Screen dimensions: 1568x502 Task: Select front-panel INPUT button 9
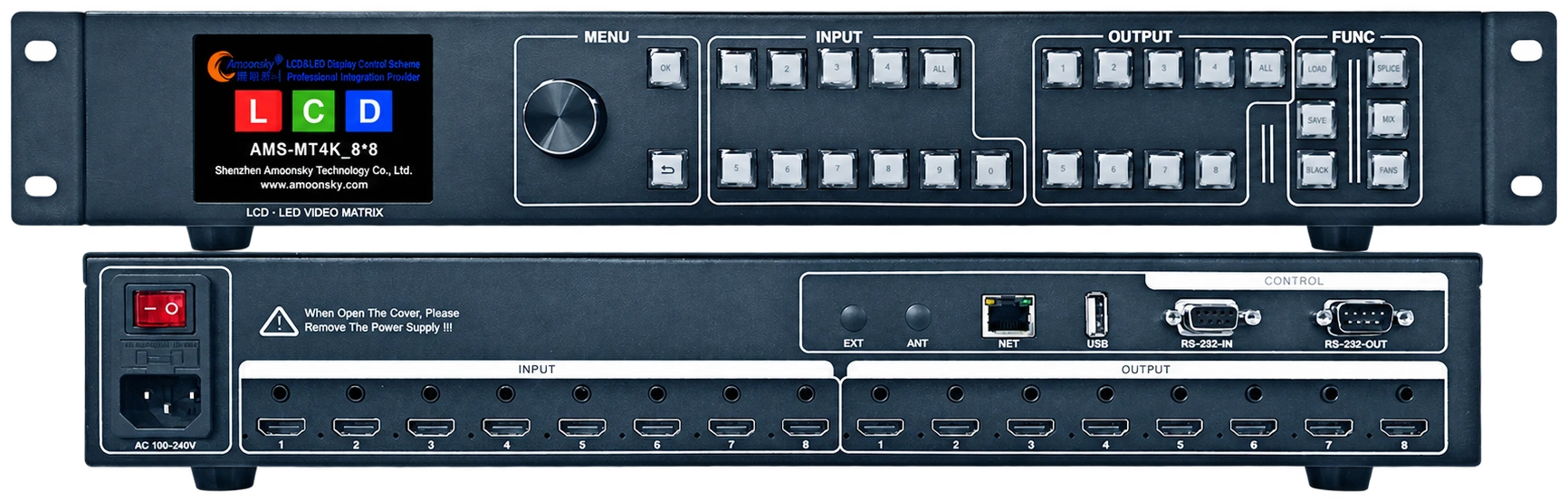tap(939, 169)
